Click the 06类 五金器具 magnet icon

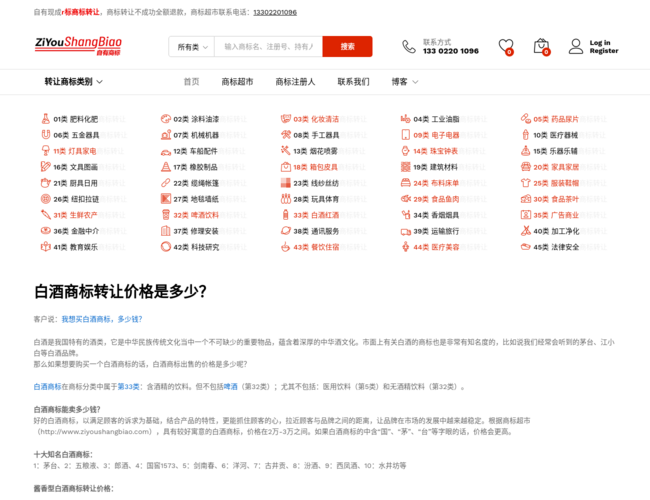pos(46,135)
